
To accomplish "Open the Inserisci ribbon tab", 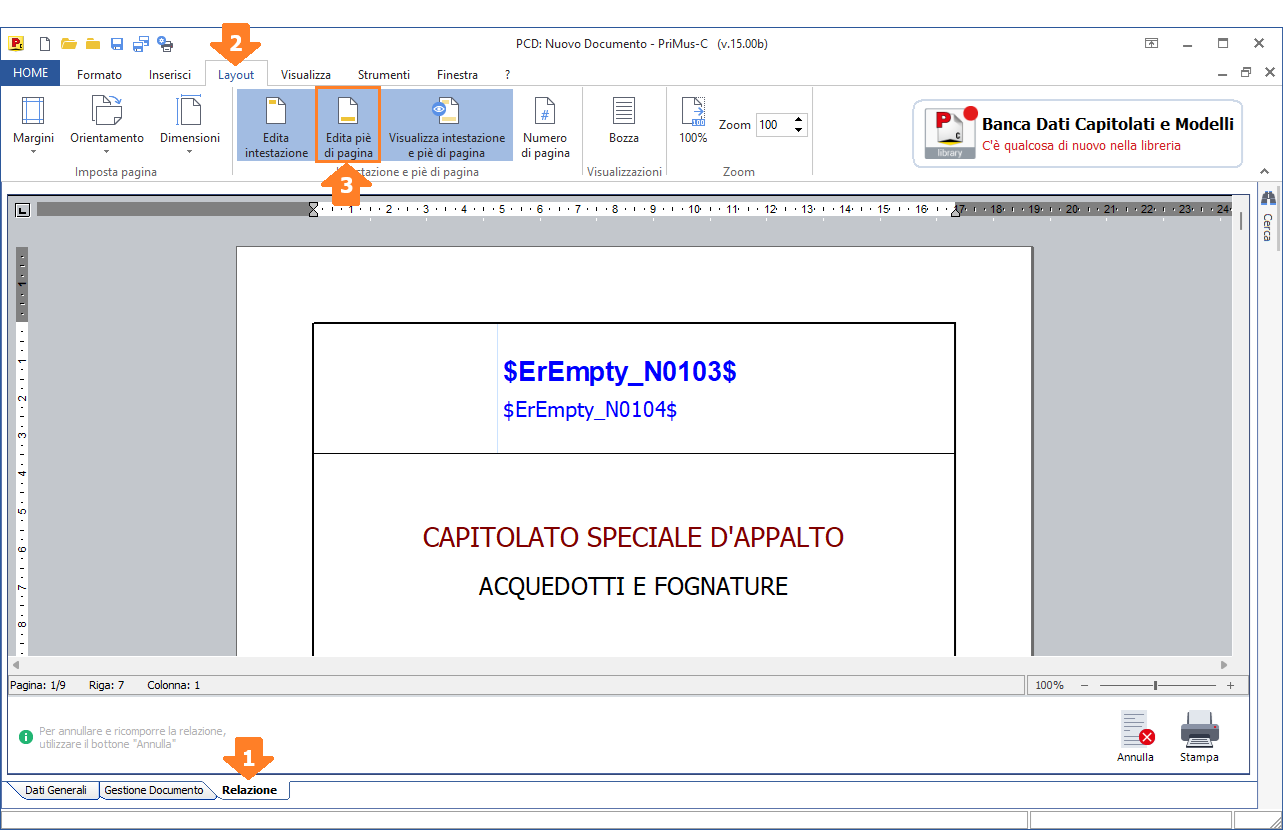I will tap(170, 75).
